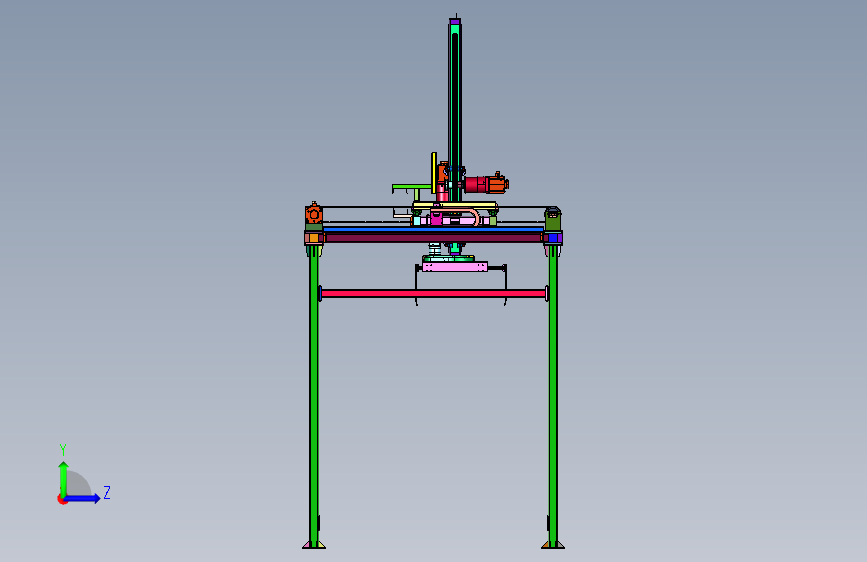867x562 pixels.
Task: Click the Y label on the axis triad
Action: click(63, 449)
